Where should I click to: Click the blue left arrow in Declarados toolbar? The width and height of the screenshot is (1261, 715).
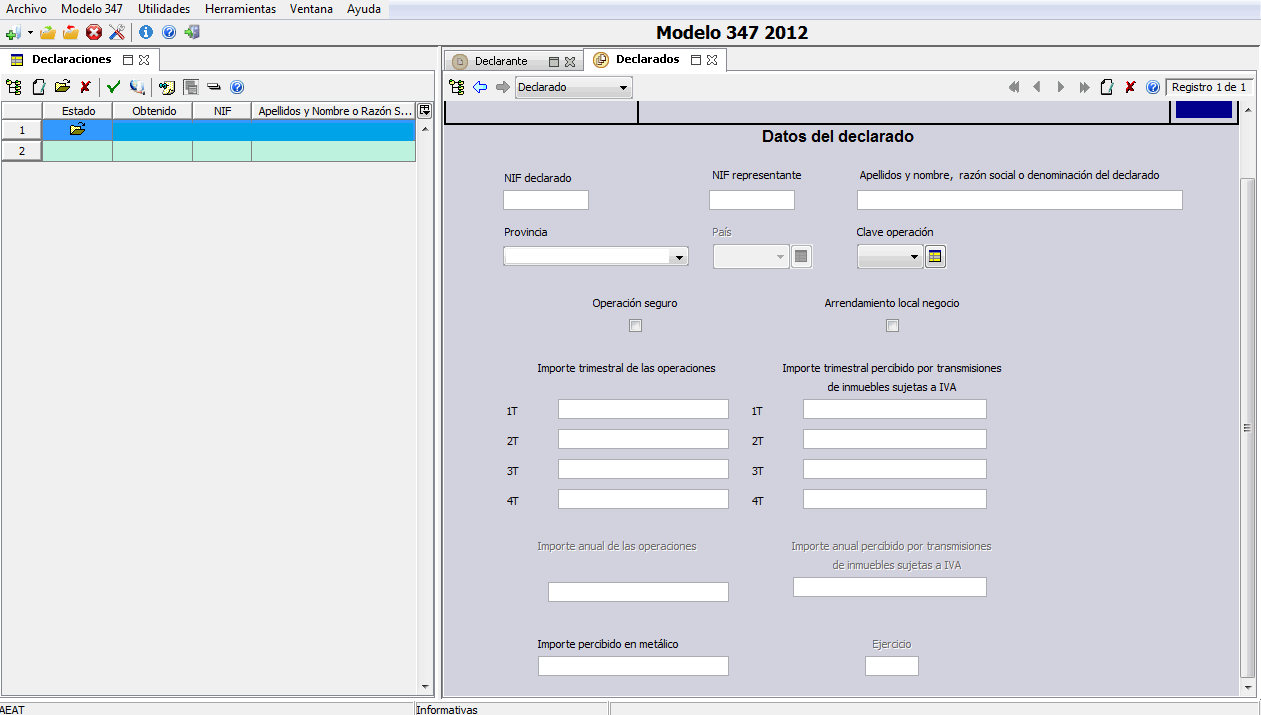[x=480, y=87]
